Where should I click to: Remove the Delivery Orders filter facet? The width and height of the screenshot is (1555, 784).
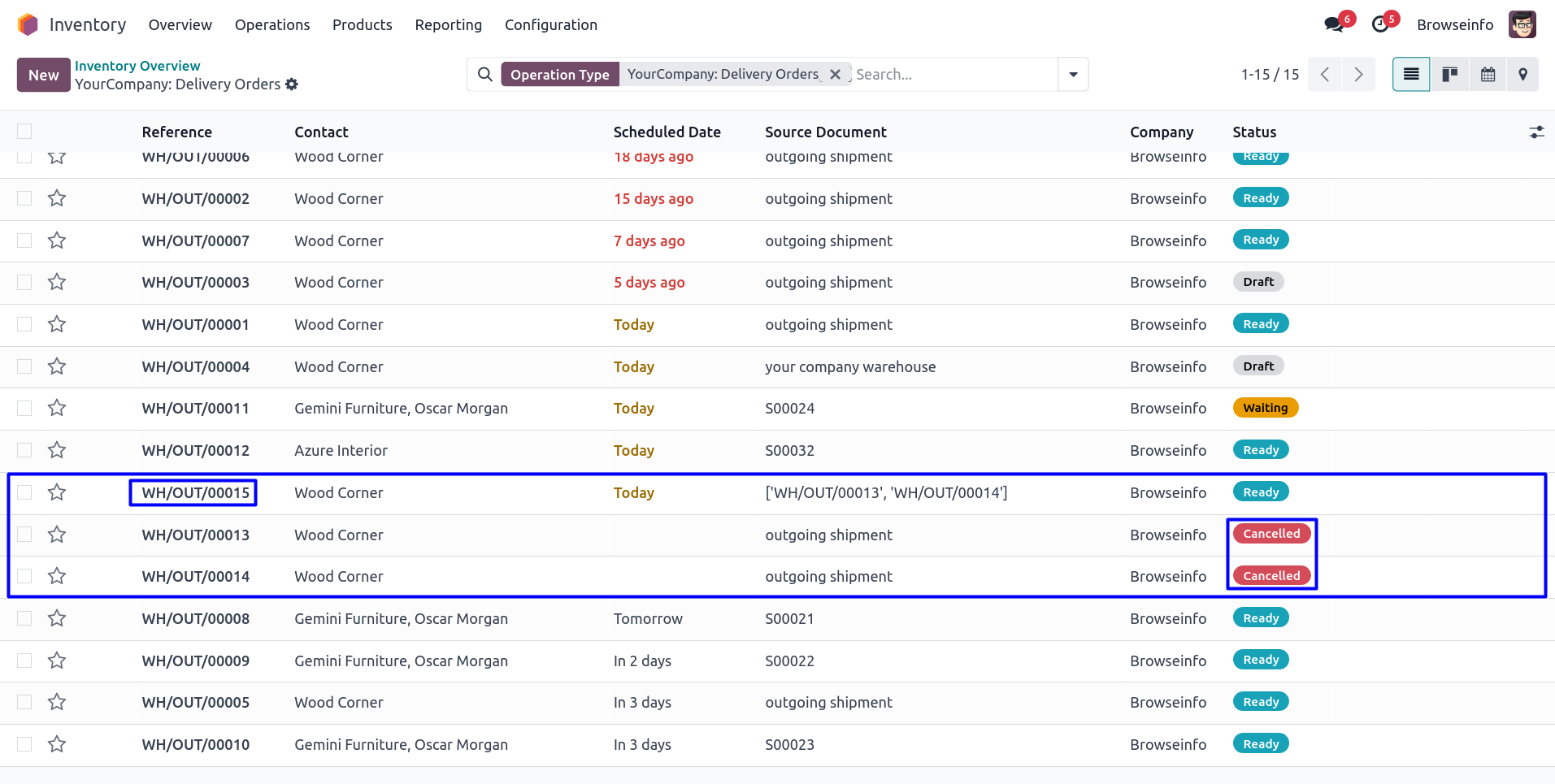[x=835, y=75]
